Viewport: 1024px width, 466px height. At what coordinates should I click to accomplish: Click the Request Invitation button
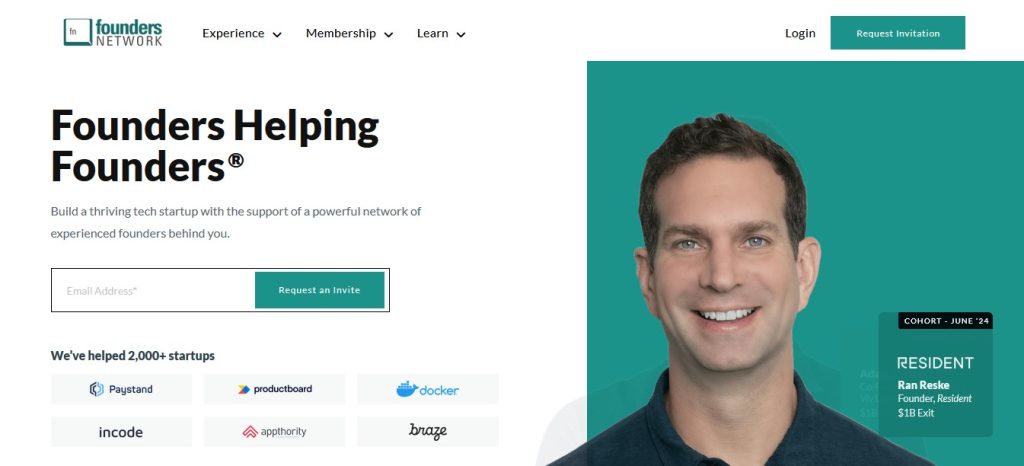pyautogui.click(x=897, y=33)
